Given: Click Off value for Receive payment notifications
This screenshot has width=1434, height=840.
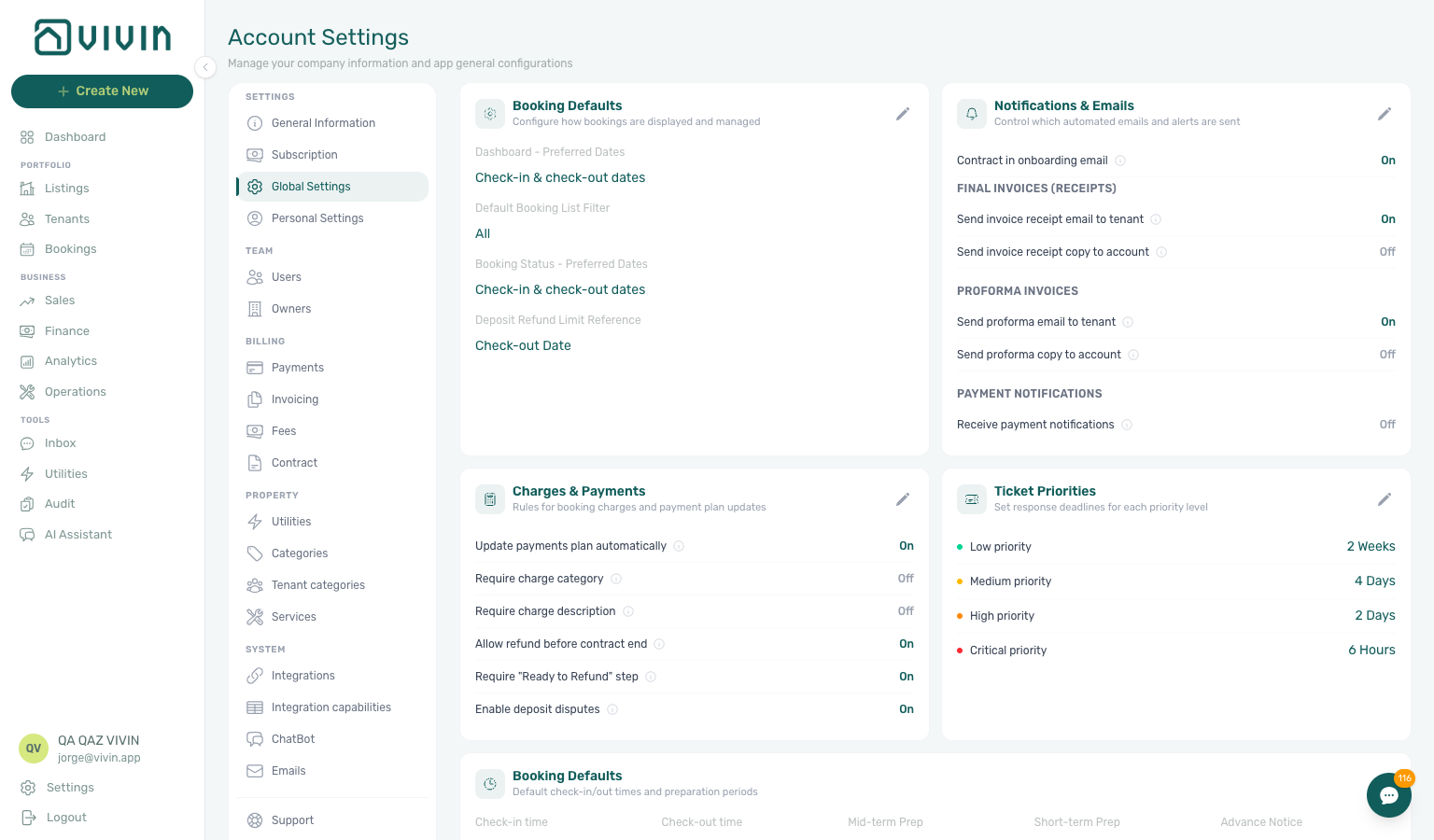Looking at the screenshot, I should (x=1387, y=425).
